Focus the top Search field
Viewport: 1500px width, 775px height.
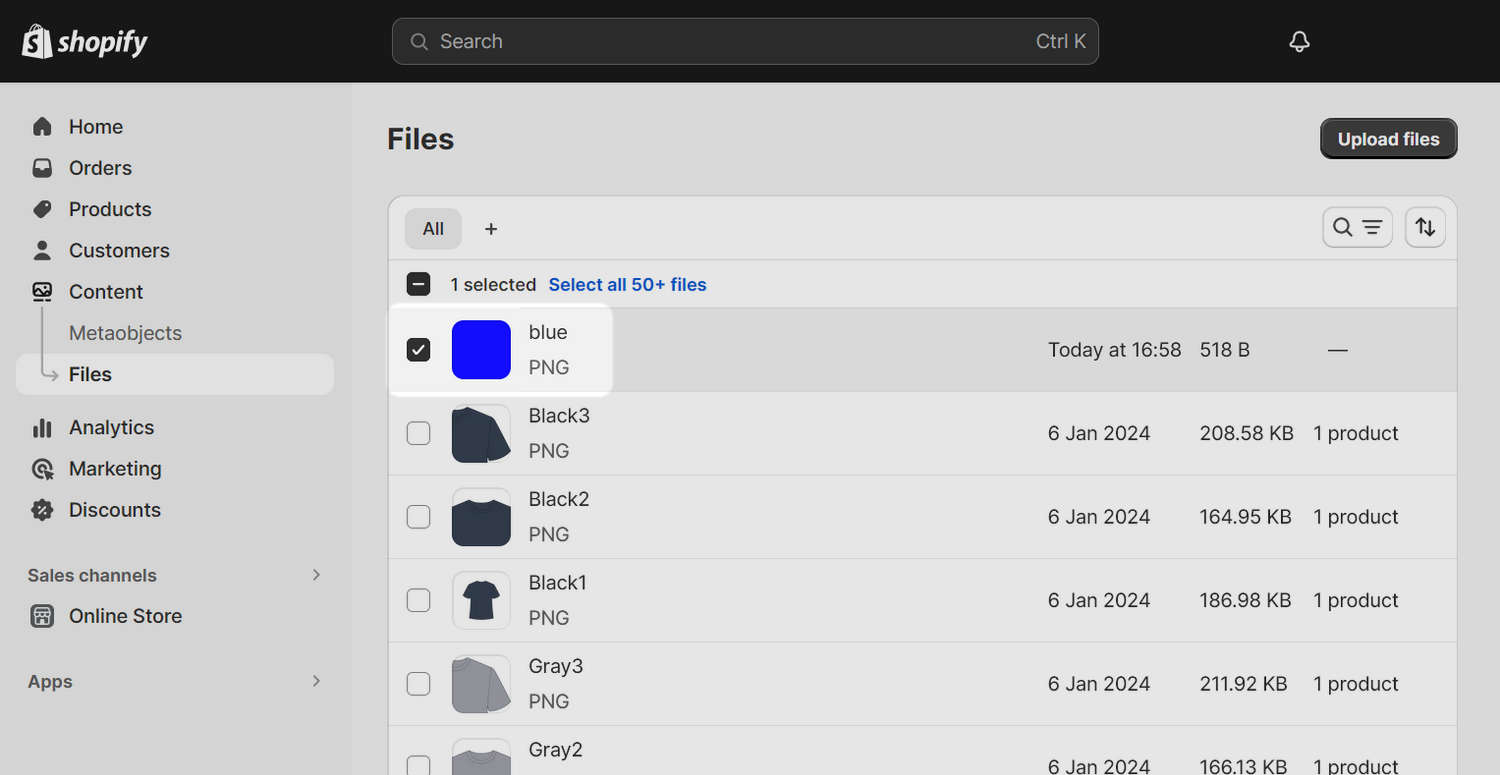click(745, 41)
